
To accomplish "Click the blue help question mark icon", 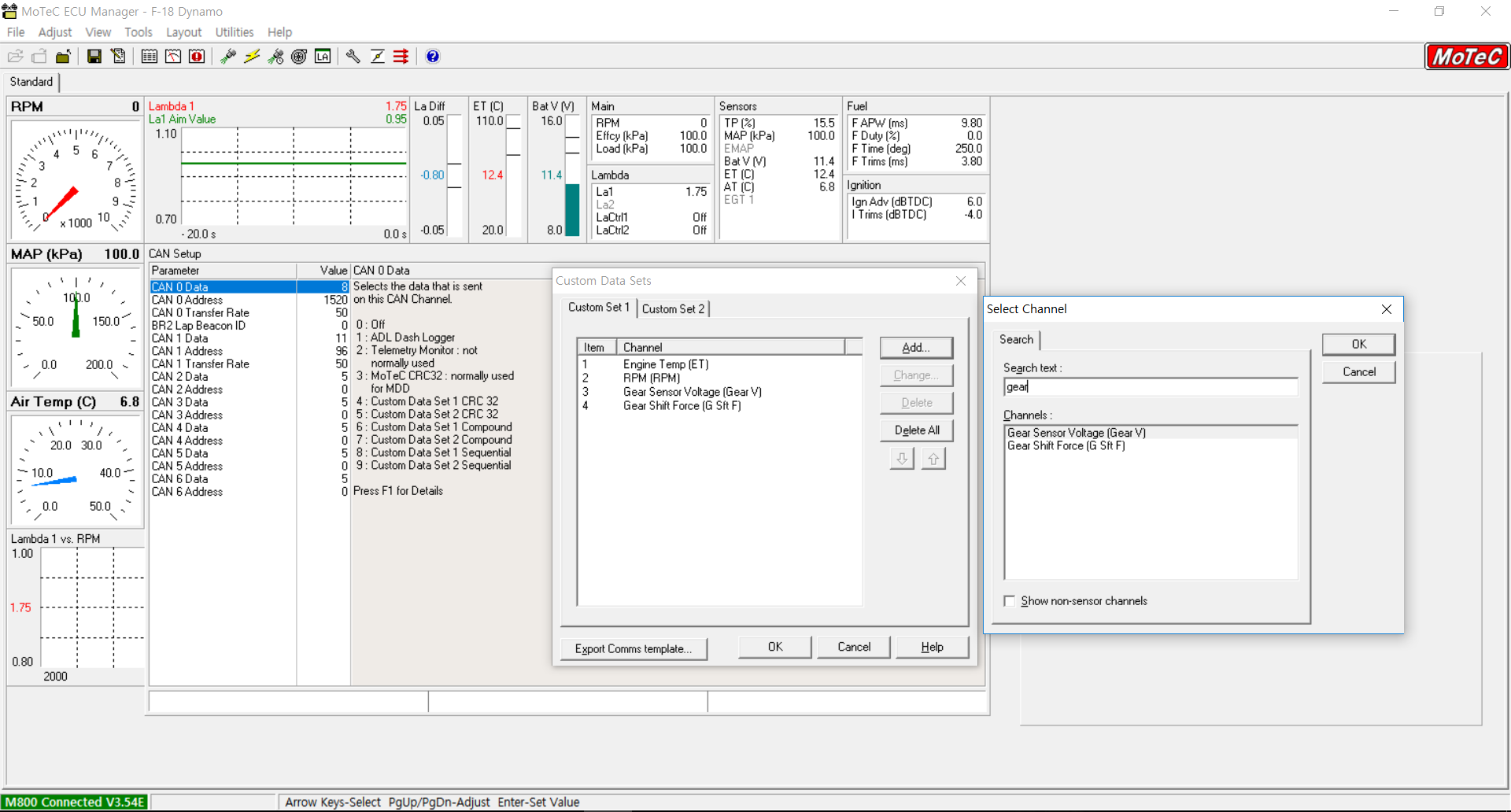I will (433, 57).
